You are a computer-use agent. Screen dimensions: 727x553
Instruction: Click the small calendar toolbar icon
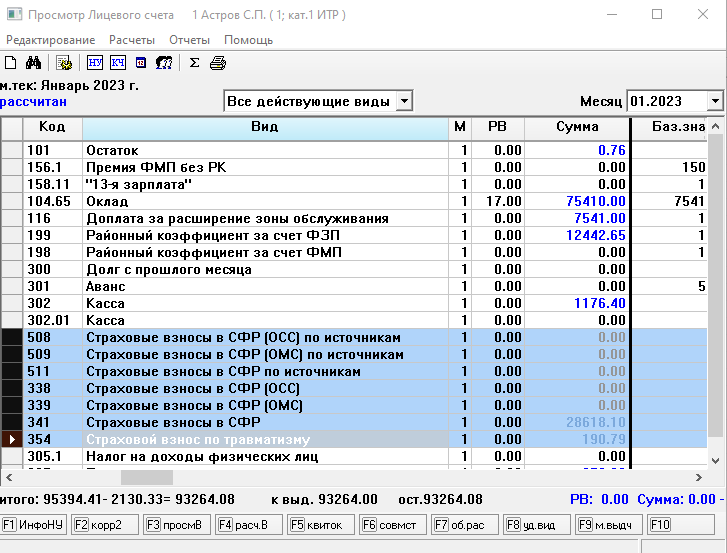click(x=140, y=63)
